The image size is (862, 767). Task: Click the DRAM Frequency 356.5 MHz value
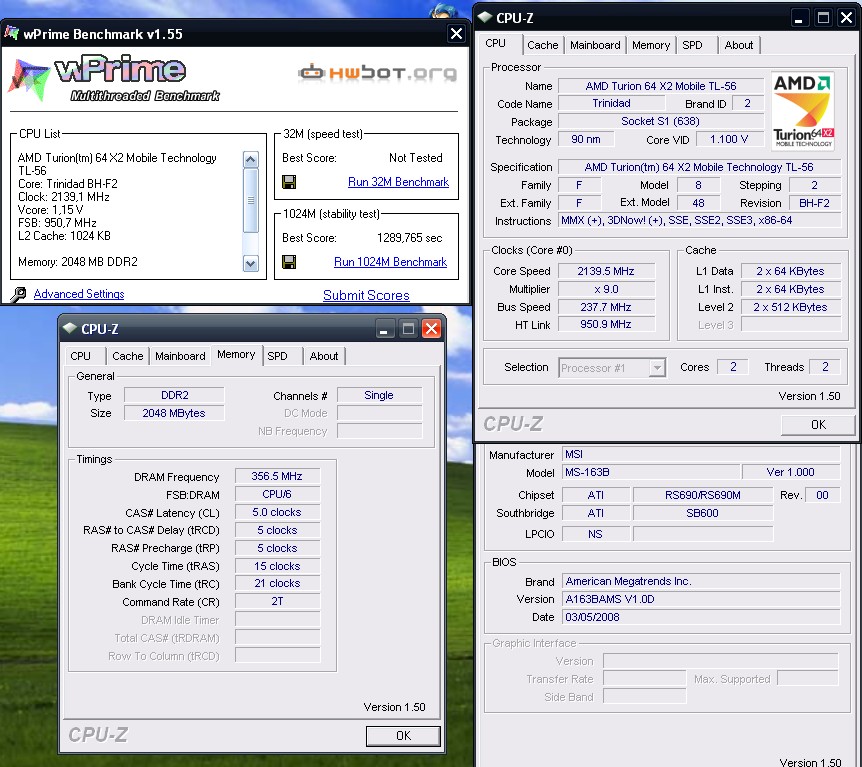pos(277,476)
